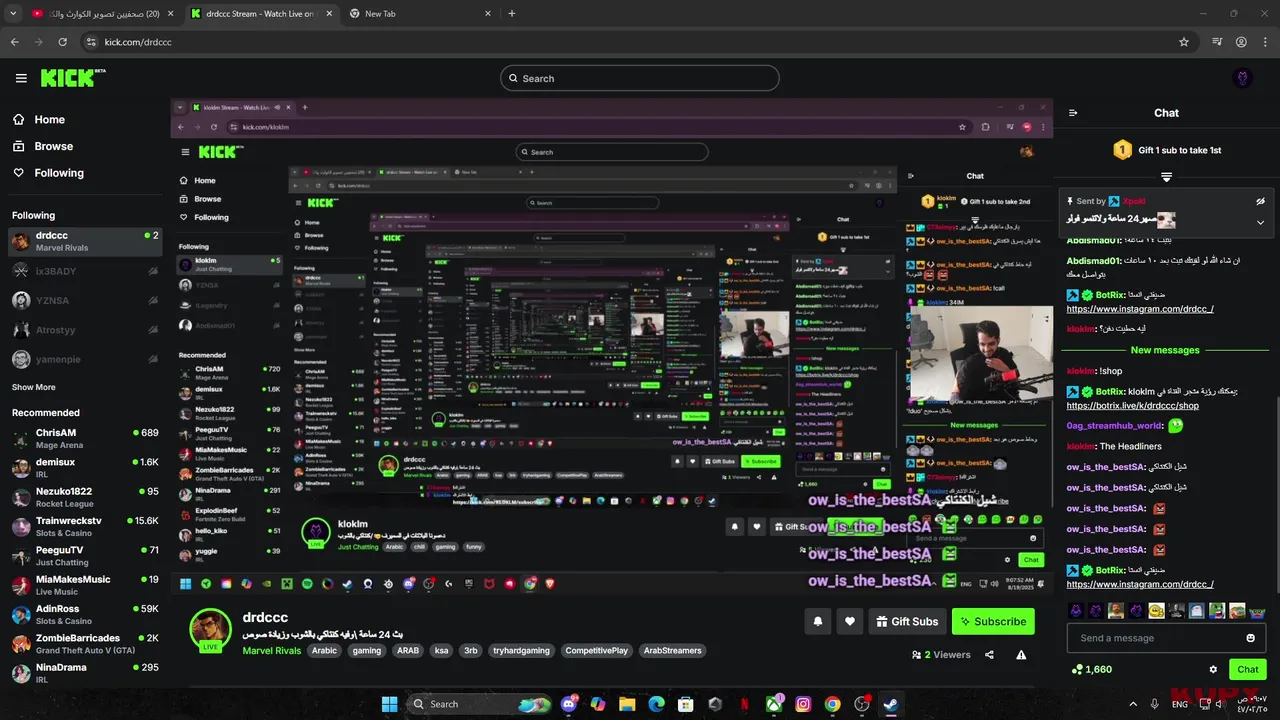
Task: Open the browser media control icon
Action: 1217,42
